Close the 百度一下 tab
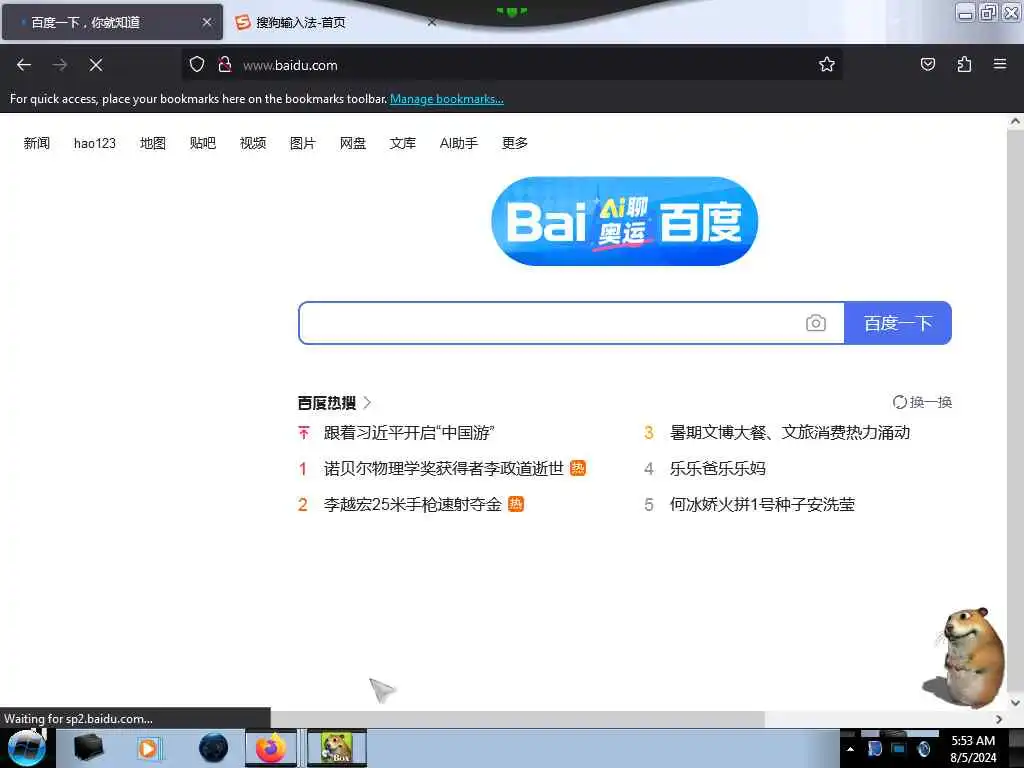The width and height of the screenshot is (1024, 768). point(207,22)
